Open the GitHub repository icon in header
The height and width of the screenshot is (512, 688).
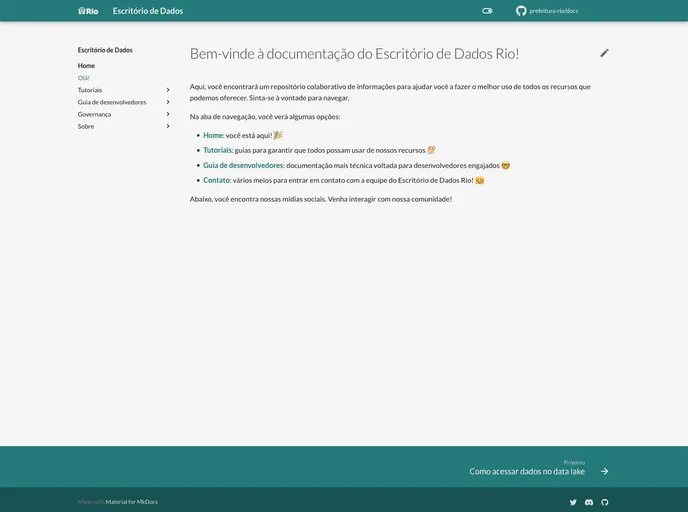coord(521,11)
